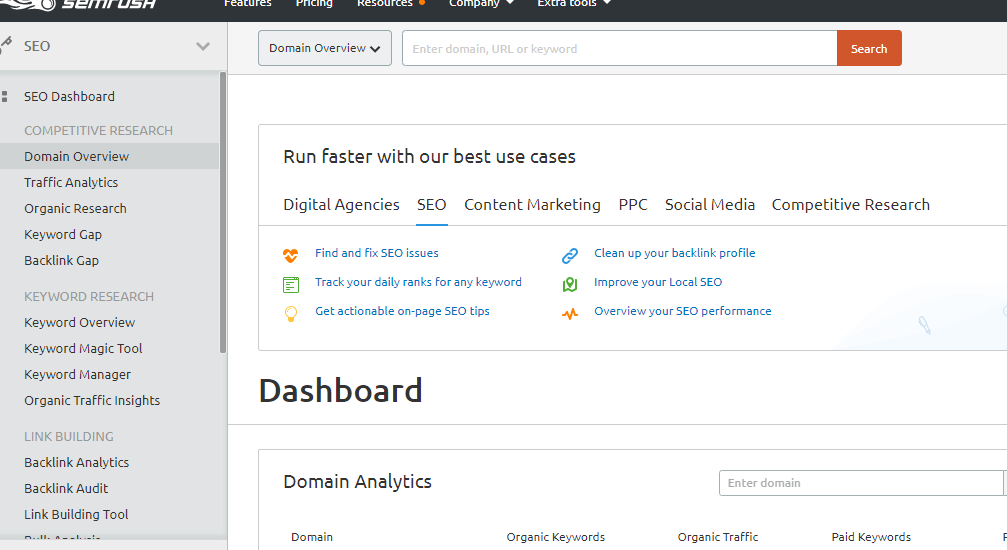Click the map pin icon beside Local SEO

tap(570, 284)
